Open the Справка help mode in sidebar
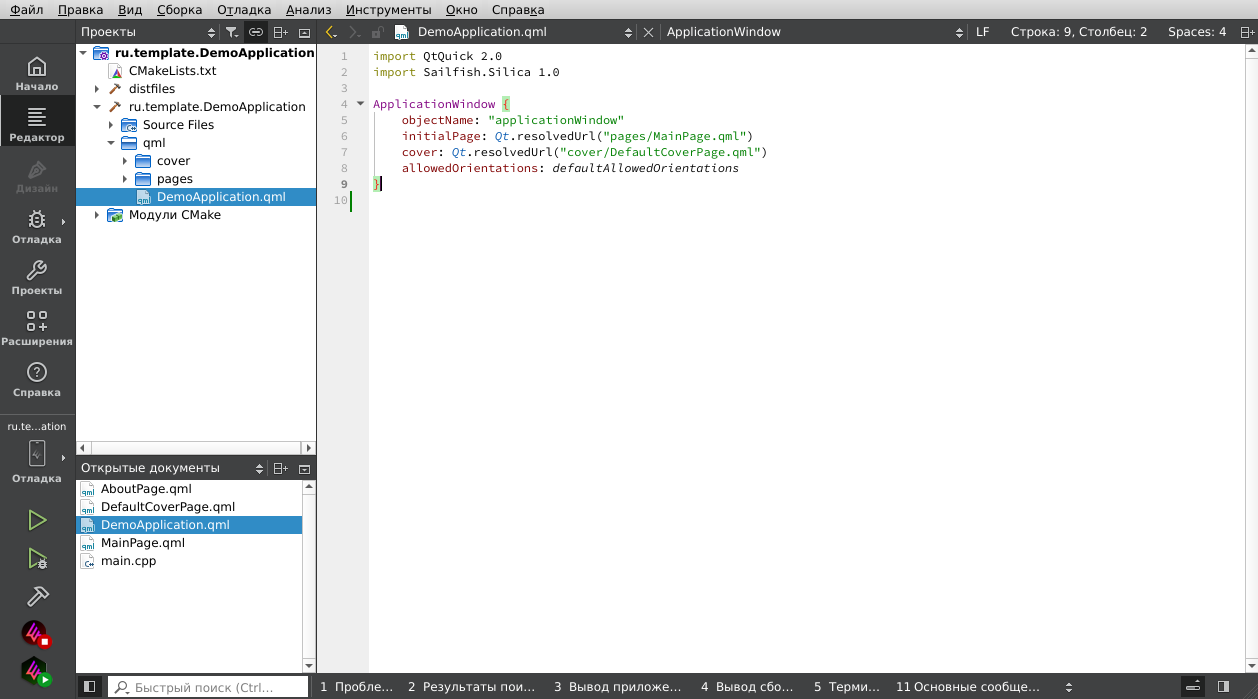The width and height of the screenshot is (1258, 699). point(37,379)
